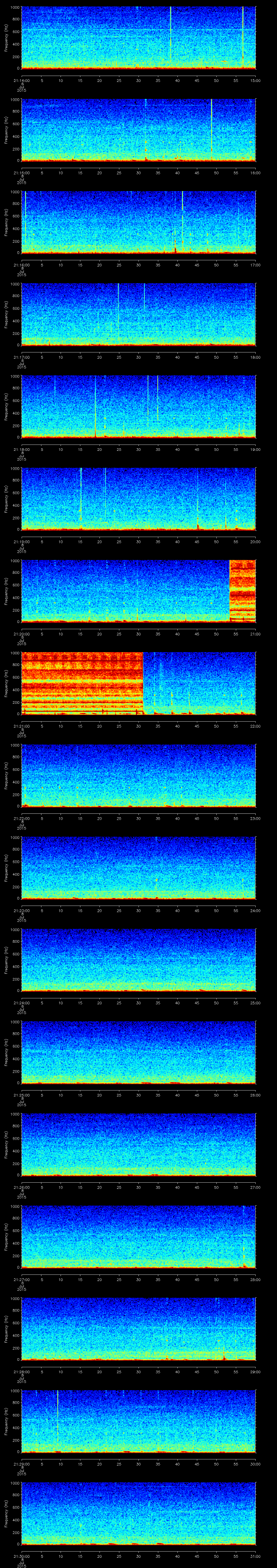Click the red noise burst in 21:20 spectrogram
The height and width of the screenshot is (1568, 277).
(x=242, y=590)
